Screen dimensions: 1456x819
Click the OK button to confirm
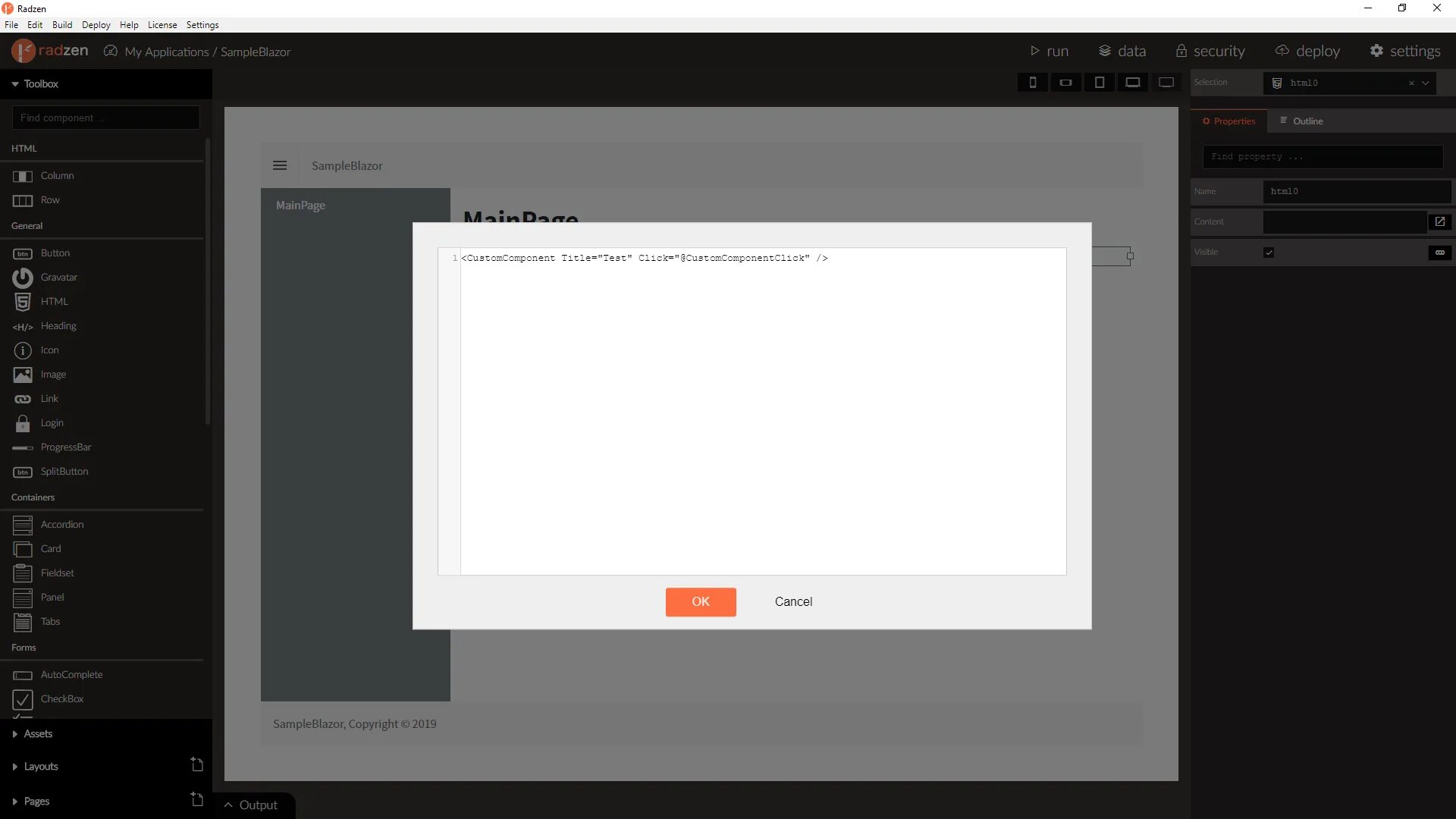tap(700, 601)
